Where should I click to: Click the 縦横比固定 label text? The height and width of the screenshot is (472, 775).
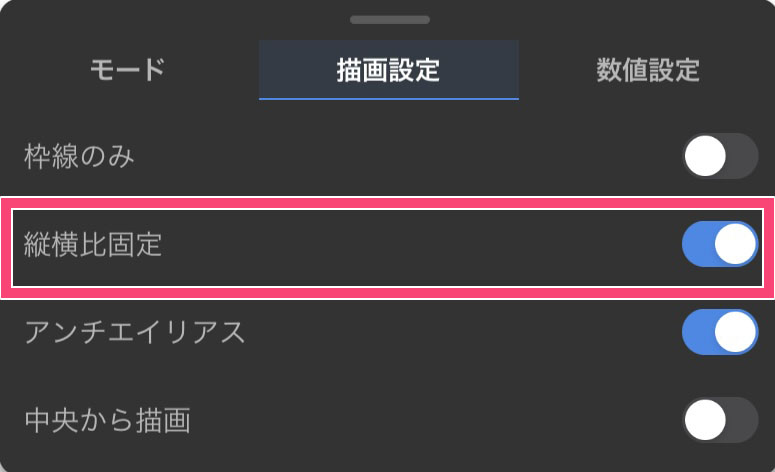pos(93,246)
